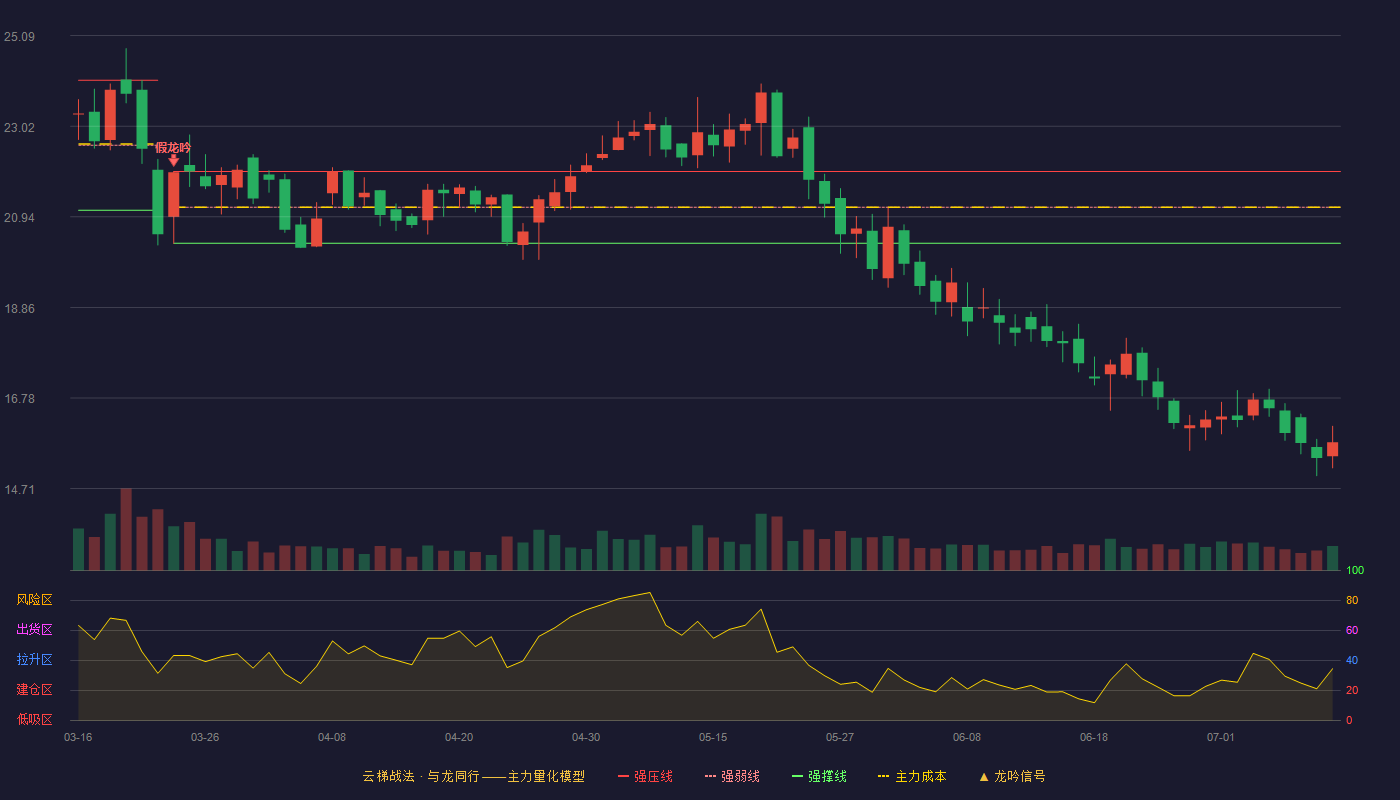Click the 03-26 date axis label
Image resolution: width=1400 pixels, height=800 pixels.
coord(205,737)
